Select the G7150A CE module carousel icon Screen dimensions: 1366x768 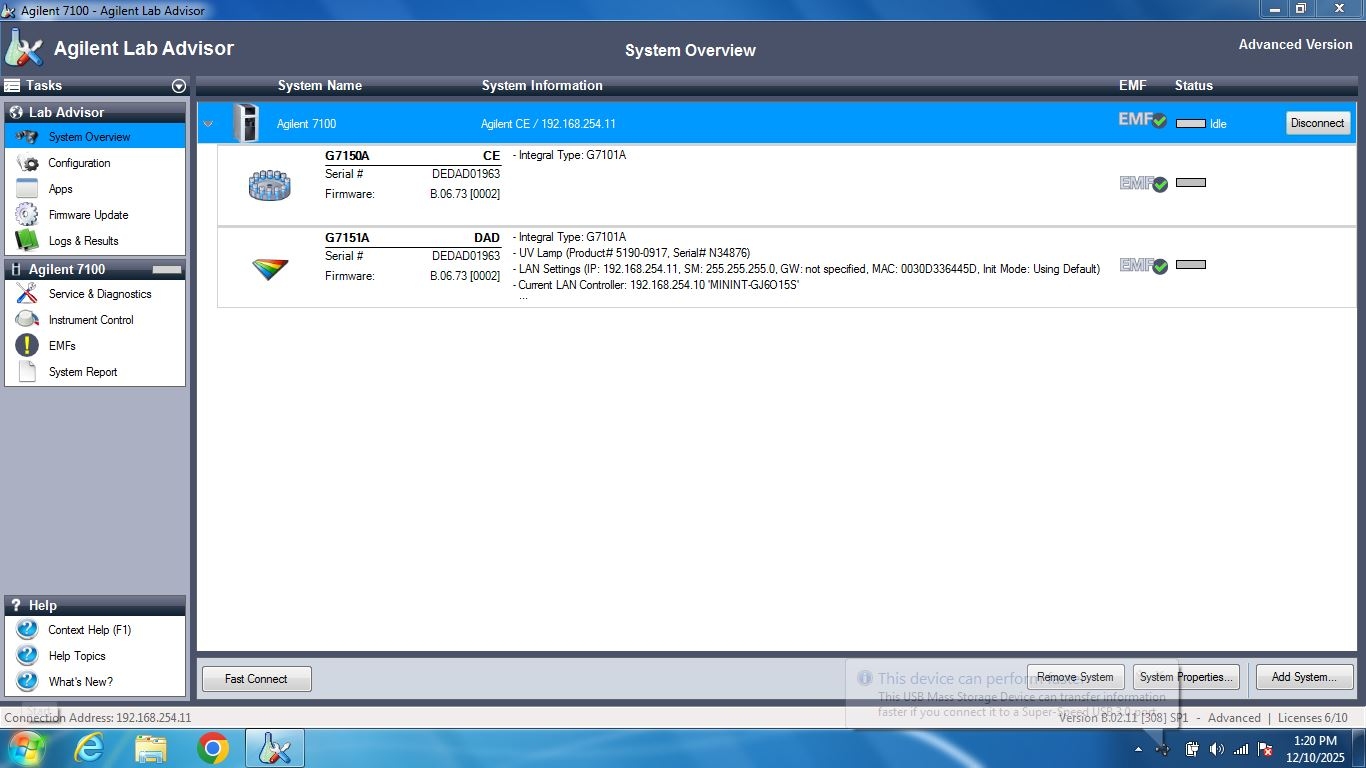point(269,185)
